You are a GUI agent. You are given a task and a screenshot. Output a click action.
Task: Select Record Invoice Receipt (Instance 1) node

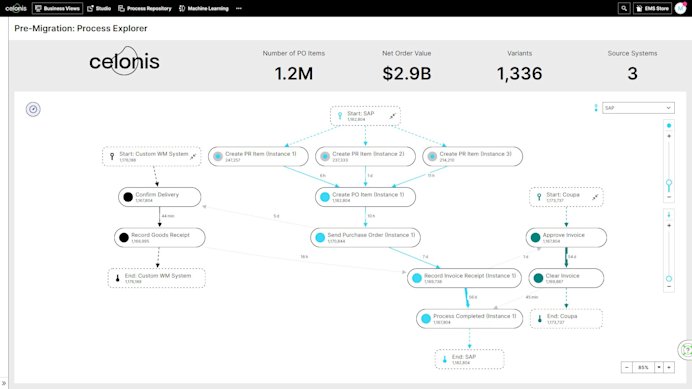pyautogui.click(x=464, y=278)
